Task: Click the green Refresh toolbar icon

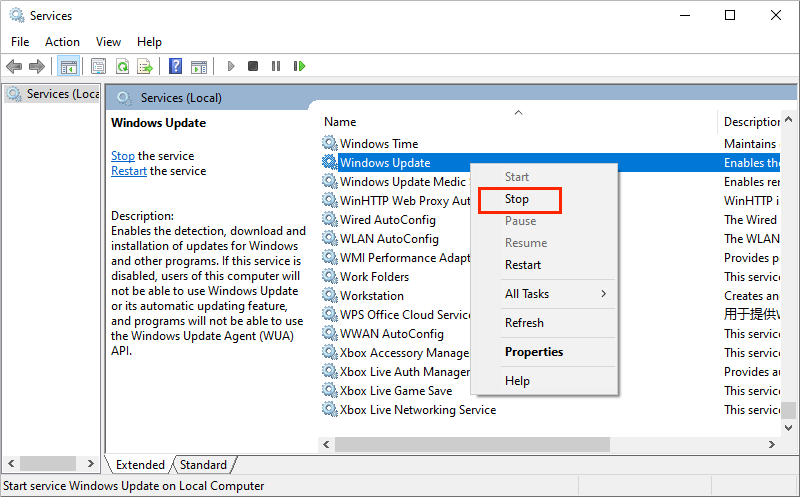Action: click(x=122, y=66)
